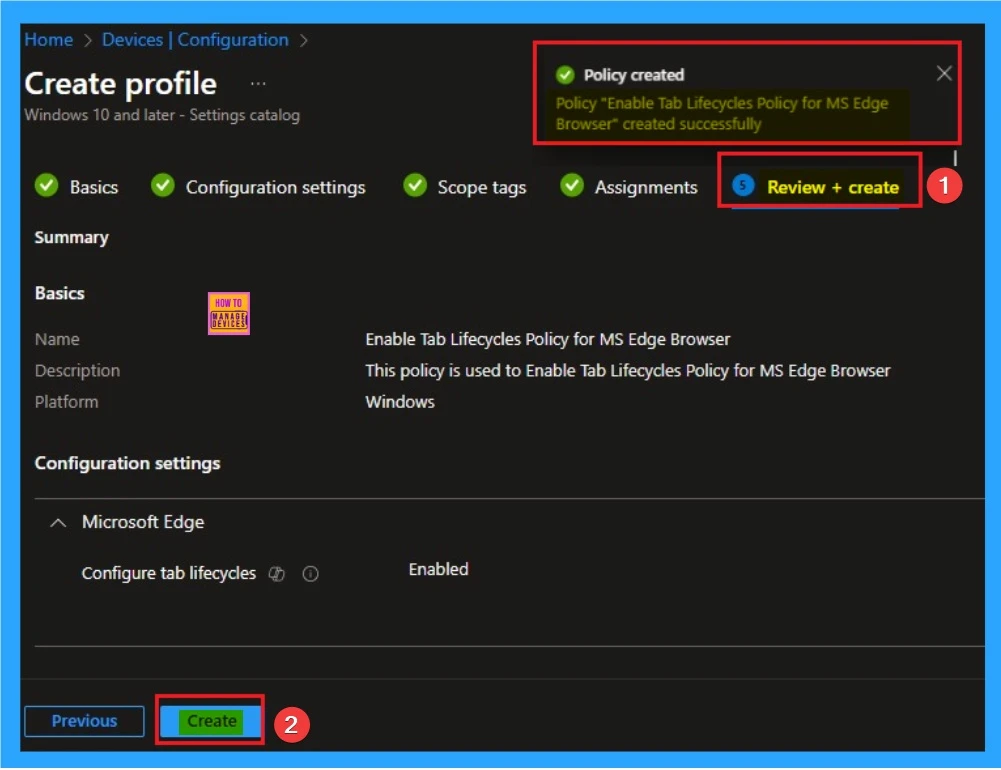Click the Previous button

[x=84, y=721]
